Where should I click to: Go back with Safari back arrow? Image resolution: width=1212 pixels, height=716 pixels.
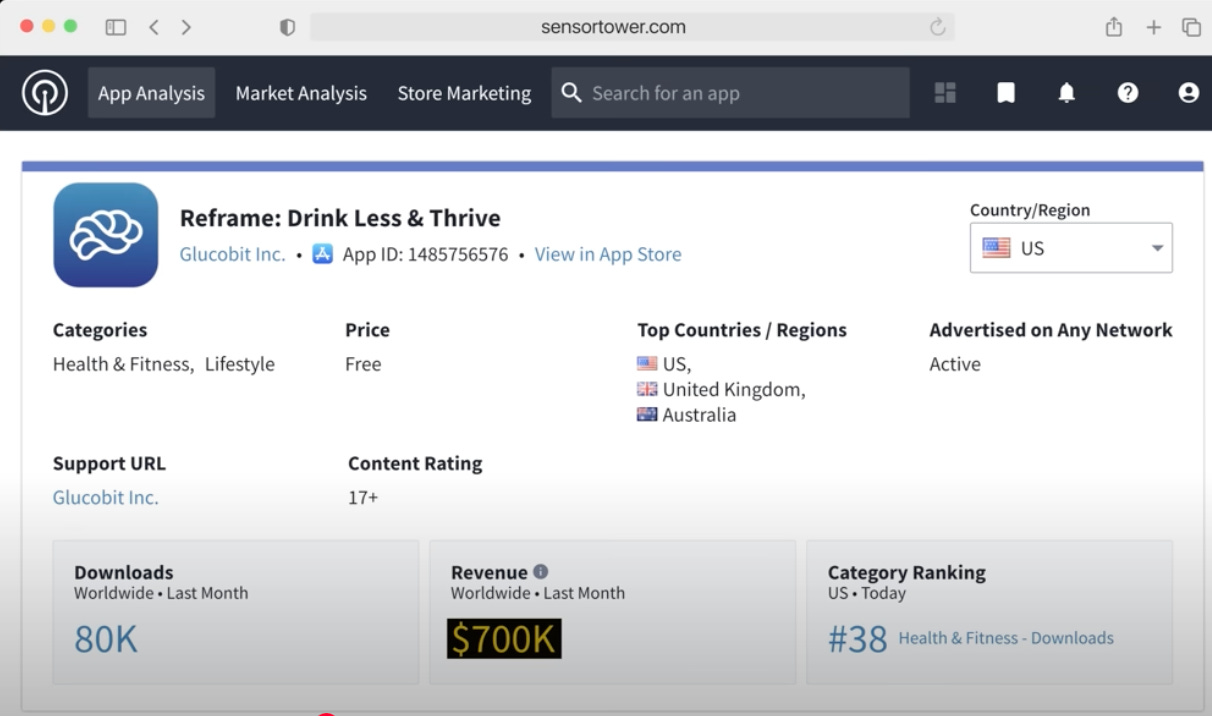tap(154, 28)
